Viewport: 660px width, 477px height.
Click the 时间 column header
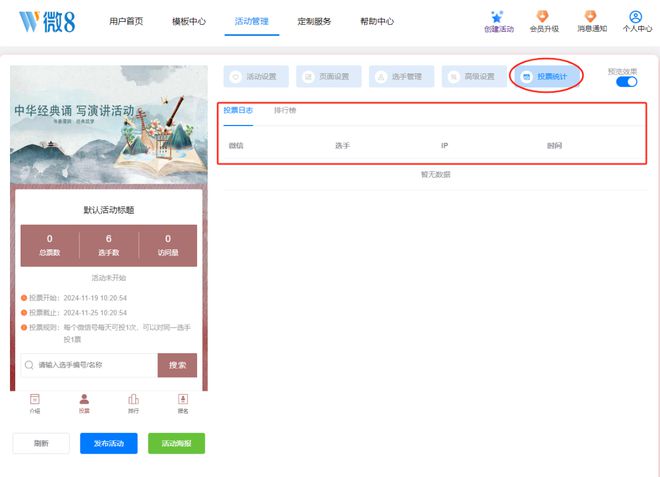point(554,146)
